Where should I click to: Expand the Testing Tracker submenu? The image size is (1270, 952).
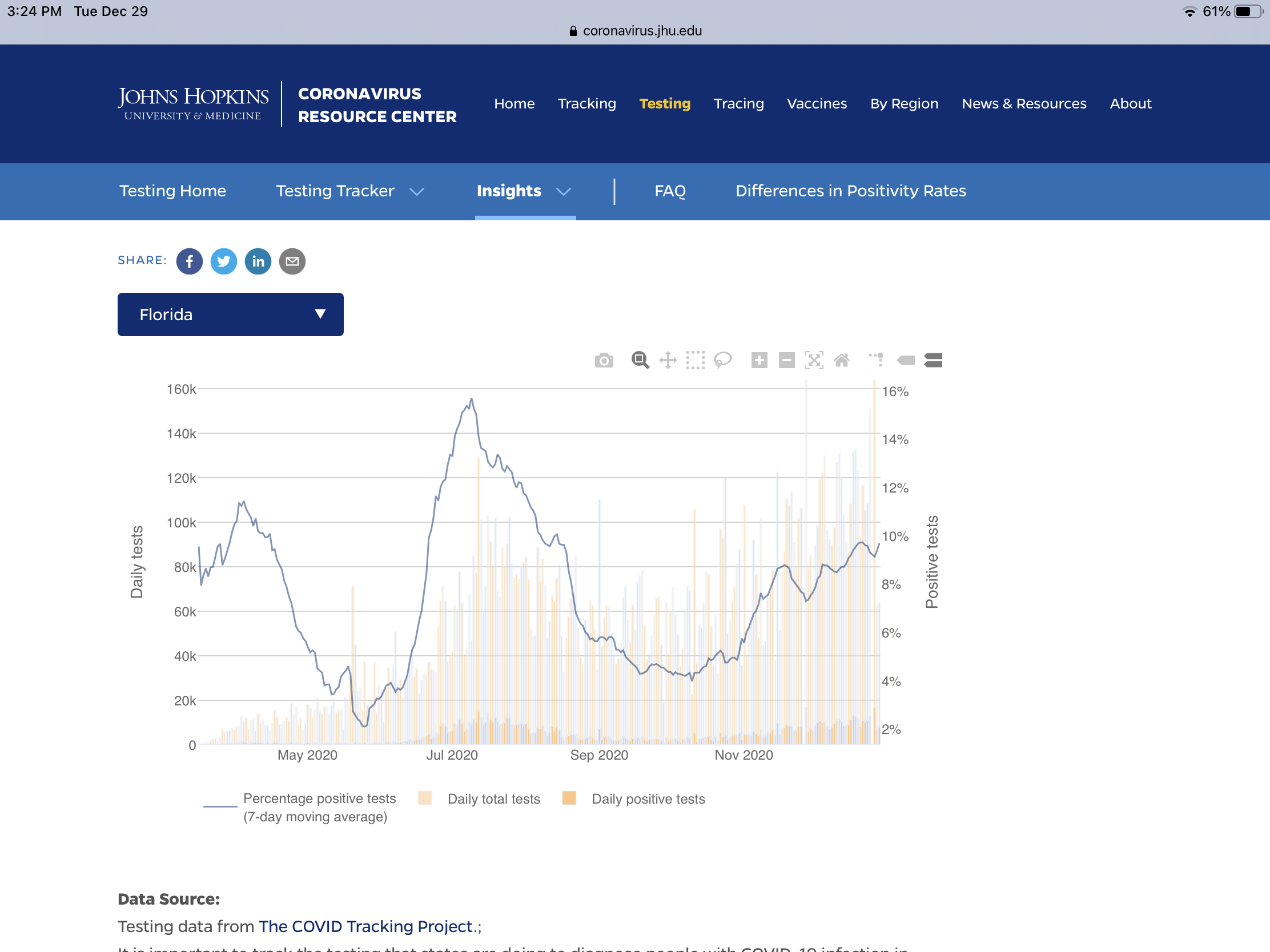point(417,192)
